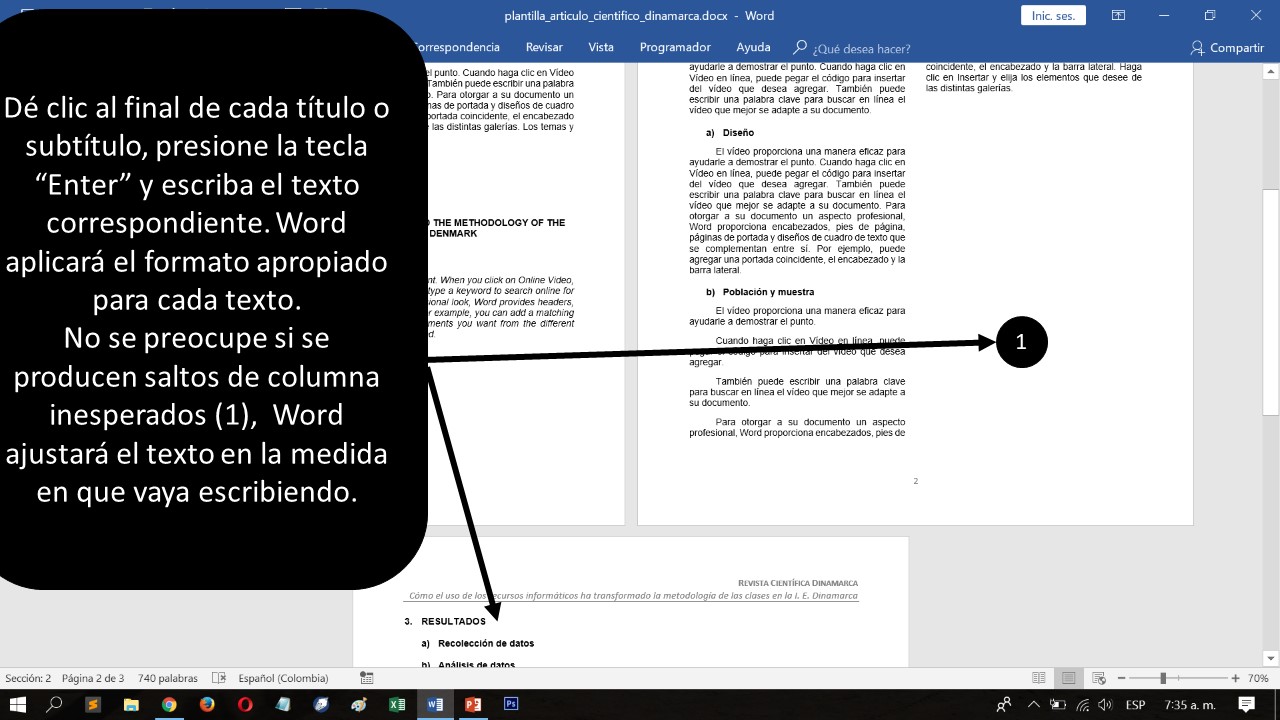Open the volume control tray icon
Screen dimensions: 1280x720
(x=1106, y=704)
